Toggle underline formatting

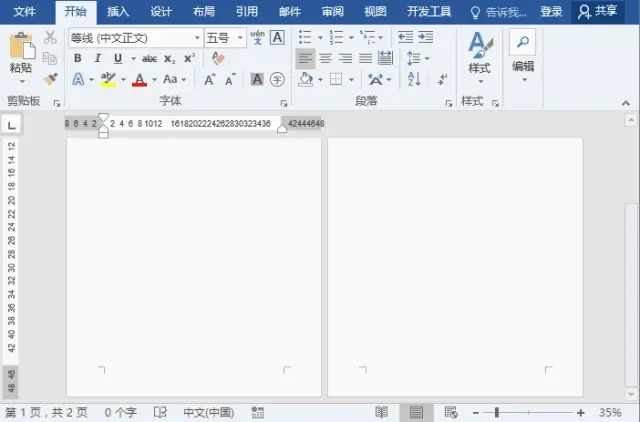point(118,58)
